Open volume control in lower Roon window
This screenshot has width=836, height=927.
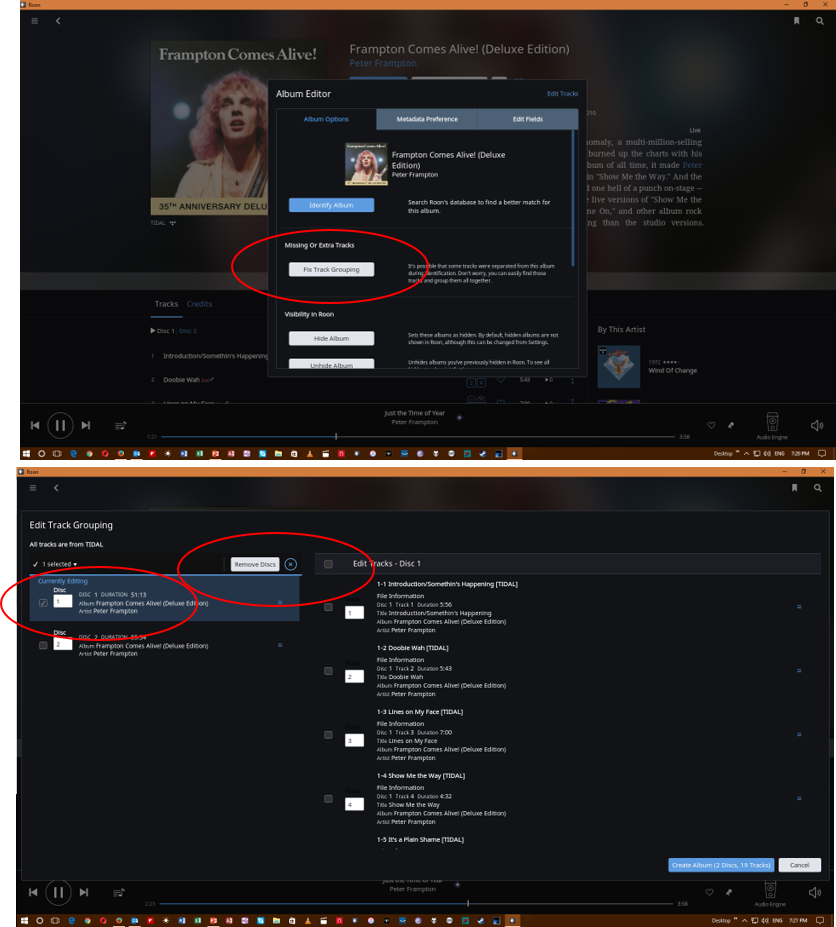pos(815,893)
